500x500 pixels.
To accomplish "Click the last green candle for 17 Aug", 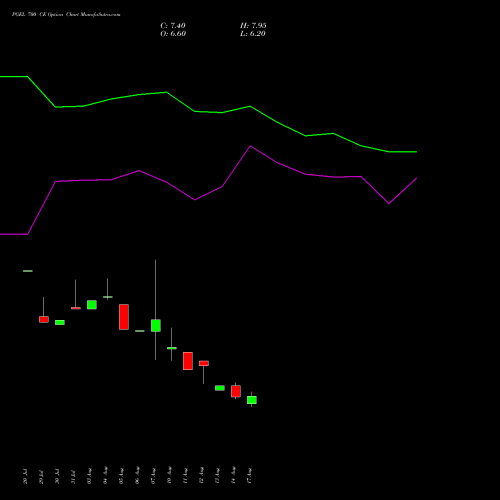I will point(252,400).
